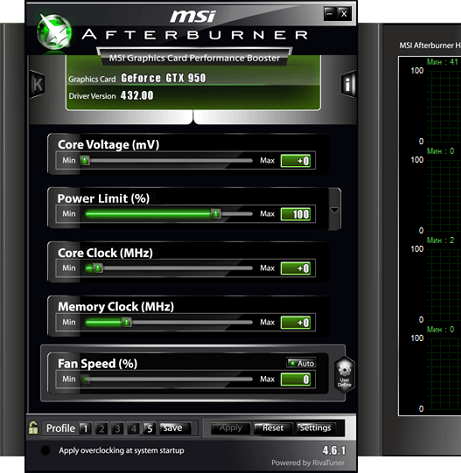Select profile slot 5

pyautogui.click(x=149, y=428)
